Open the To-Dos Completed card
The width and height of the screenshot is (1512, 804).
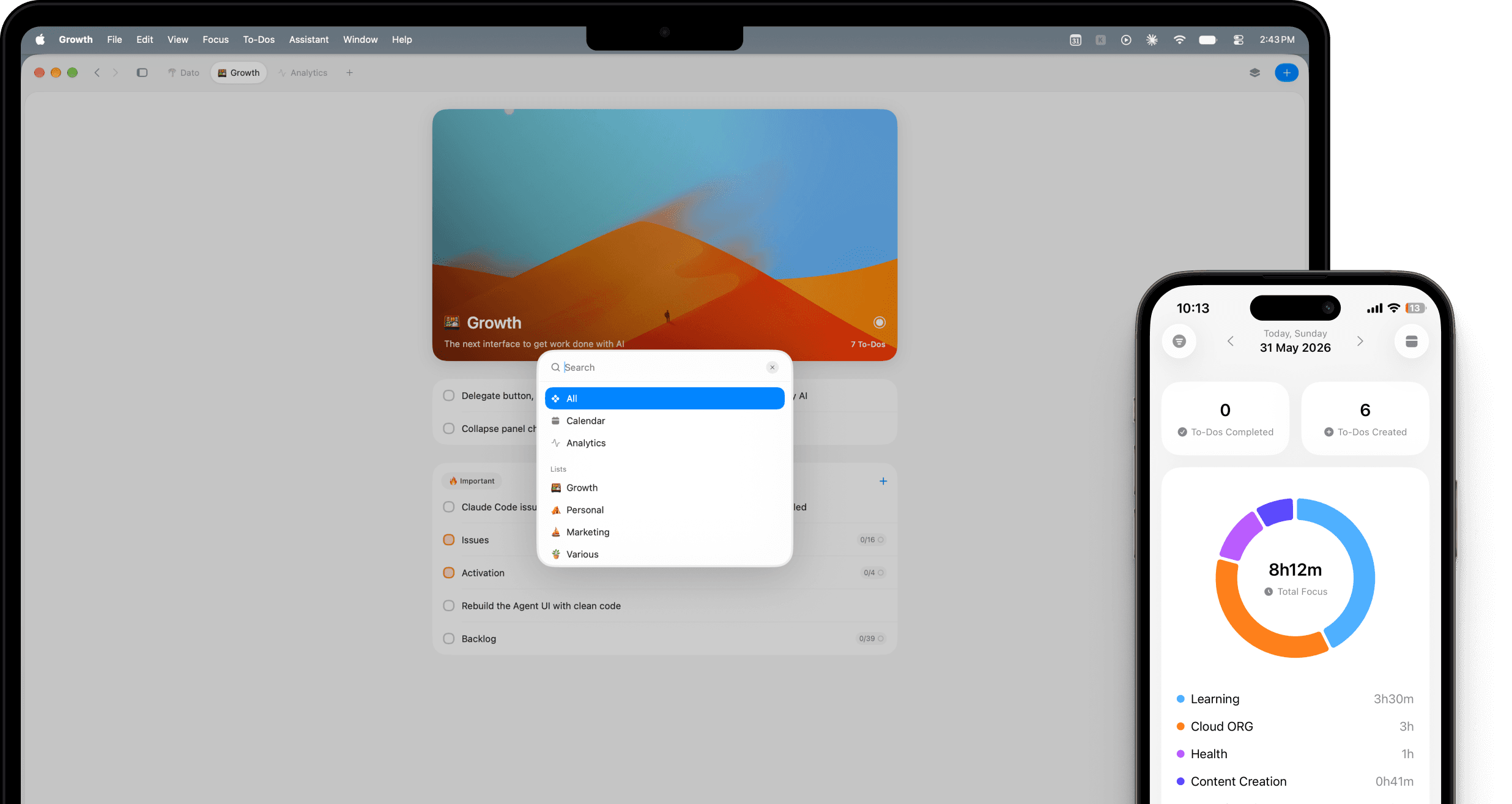click(1225, 419)
